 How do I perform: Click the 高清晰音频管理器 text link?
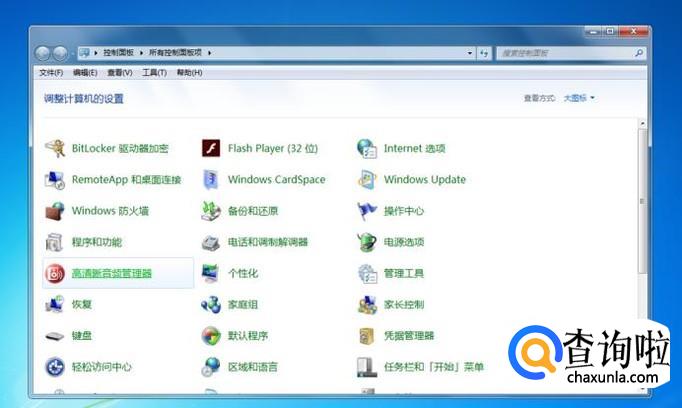click(112, 274)
